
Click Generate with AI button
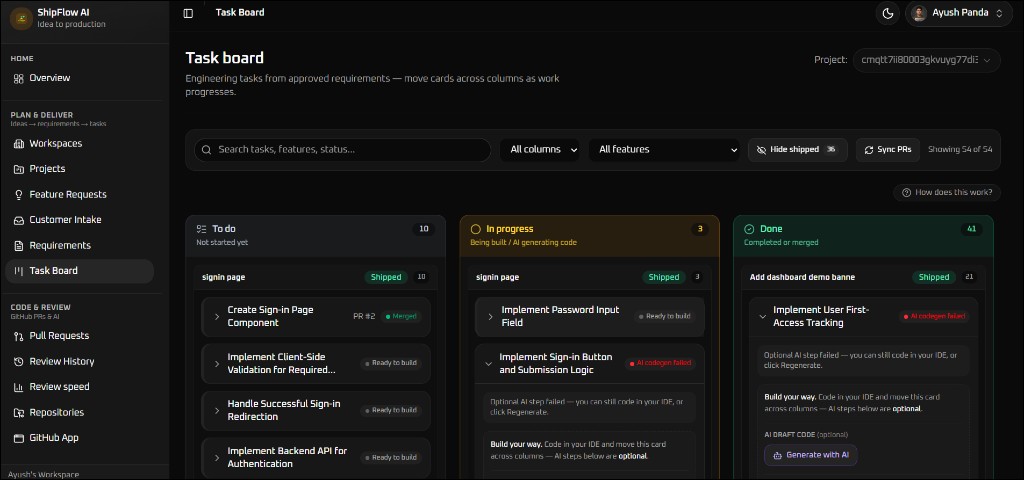(x=810, y=455)
